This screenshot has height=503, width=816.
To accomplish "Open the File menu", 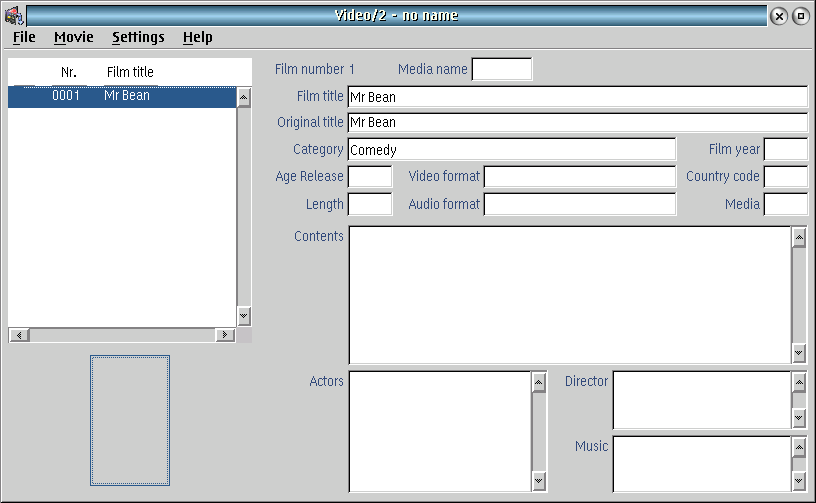I will click(x=24, y=37).
